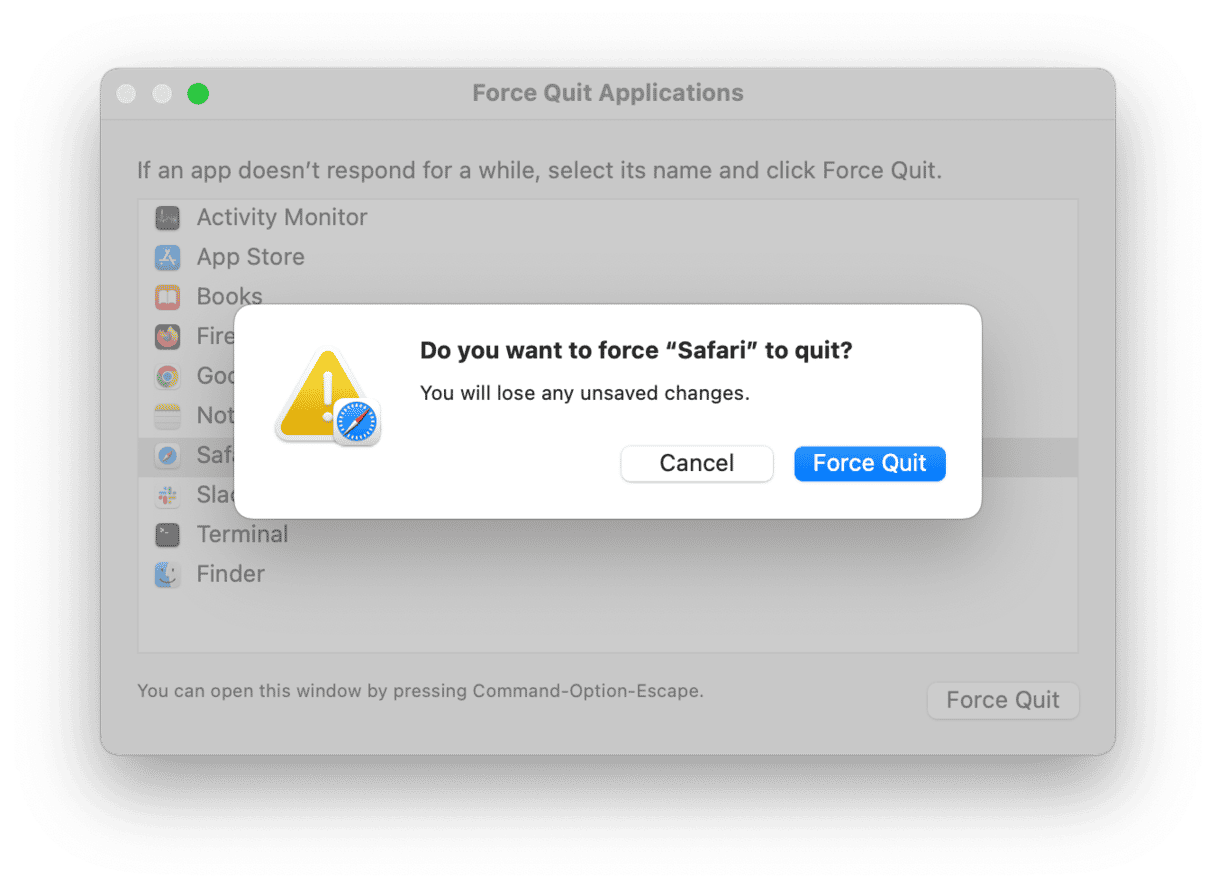Select the Activity Monitor row
This screenshot has width=1216, height=888.
608,218
